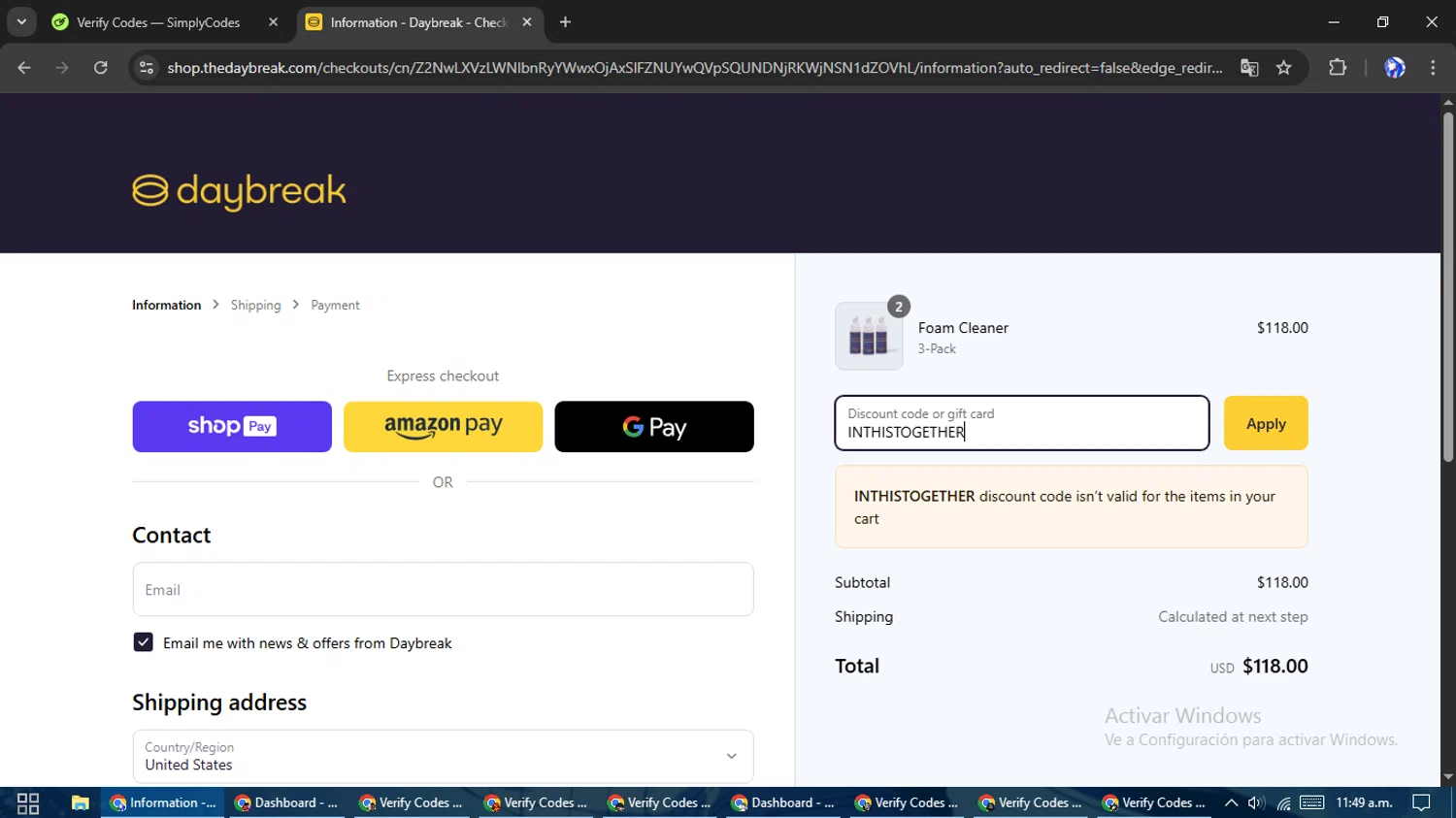The height and width of the screenshot is (818, 1456).
Task: Open the Country/Region dropdown
Action: [x=443, y=756]
